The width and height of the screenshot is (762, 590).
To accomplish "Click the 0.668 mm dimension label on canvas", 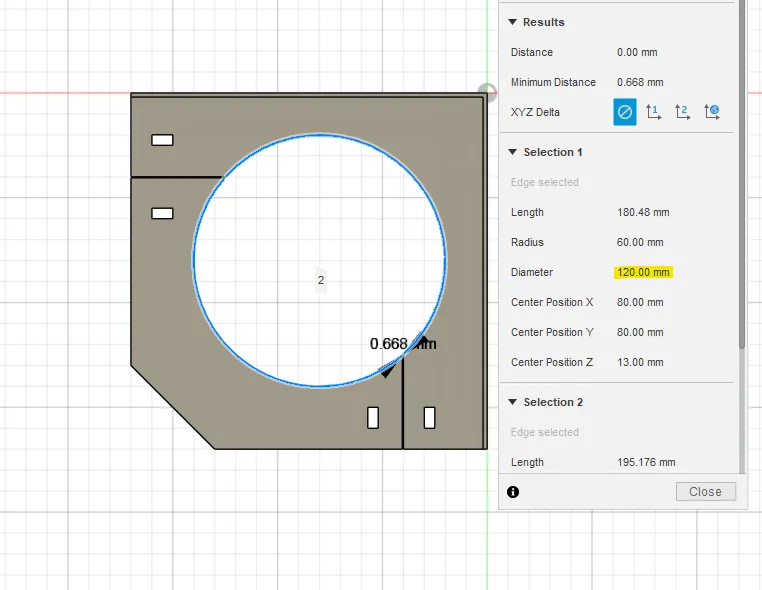I will [403, 344].
